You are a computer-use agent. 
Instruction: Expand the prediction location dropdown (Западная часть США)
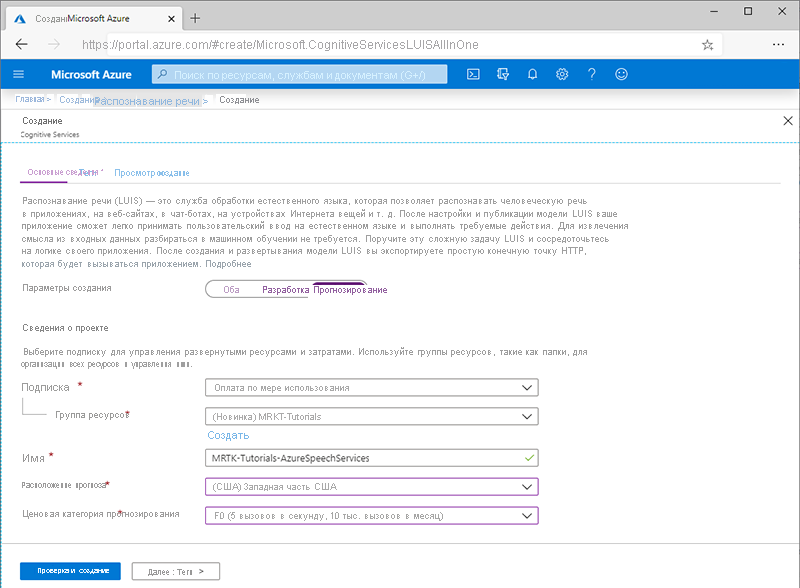371,487
